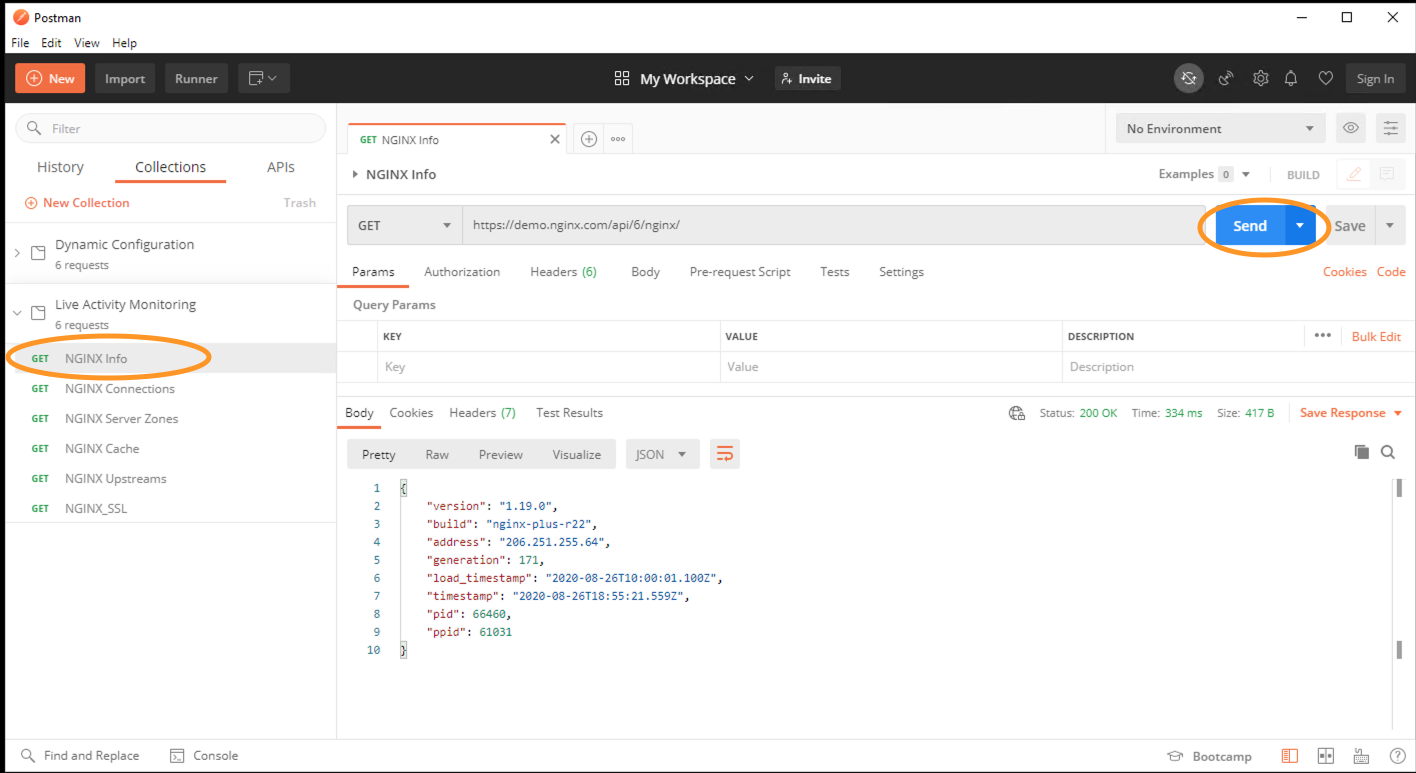
Task: Expand the NGINX Info request description triangle
Action: coord(354,174)
